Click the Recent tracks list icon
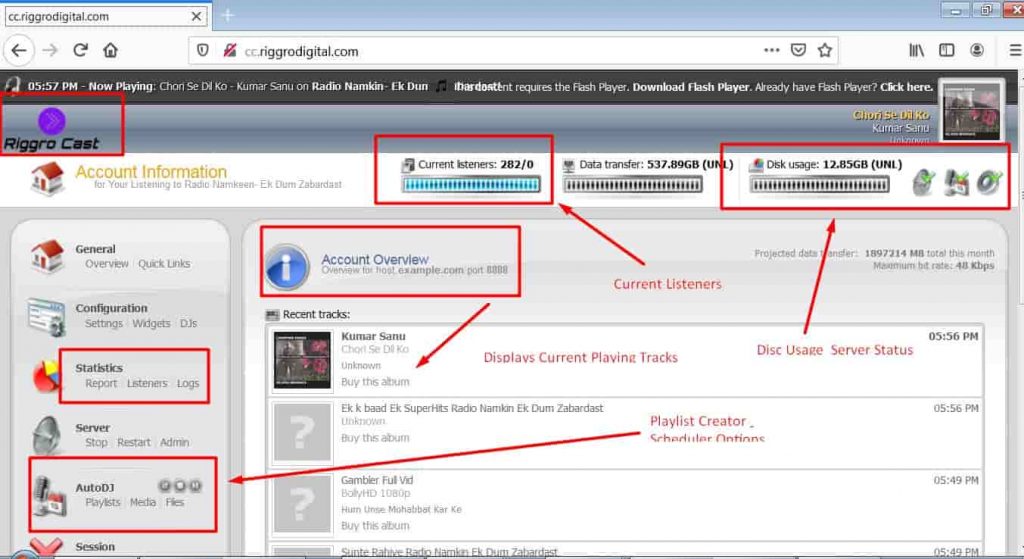This screenshot has width=1024, height=559. (272, 315)
